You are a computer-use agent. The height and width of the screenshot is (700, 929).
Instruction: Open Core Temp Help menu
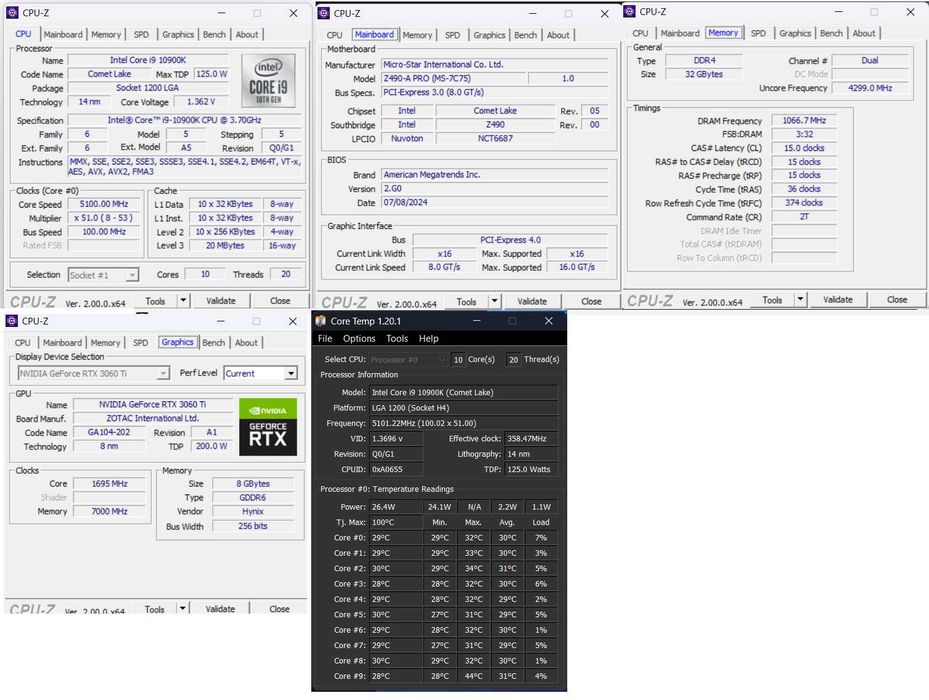point(428,338)
